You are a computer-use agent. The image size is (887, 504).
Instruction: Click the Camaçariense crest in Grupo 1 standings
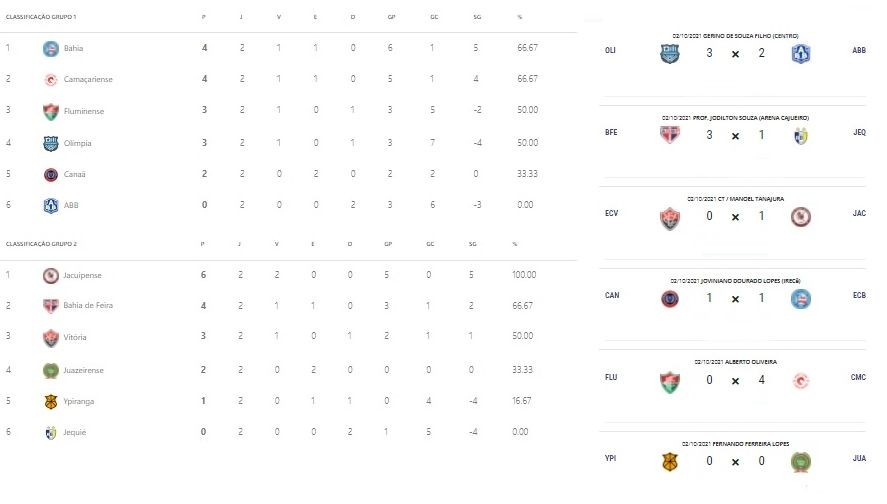pos(50,80)
